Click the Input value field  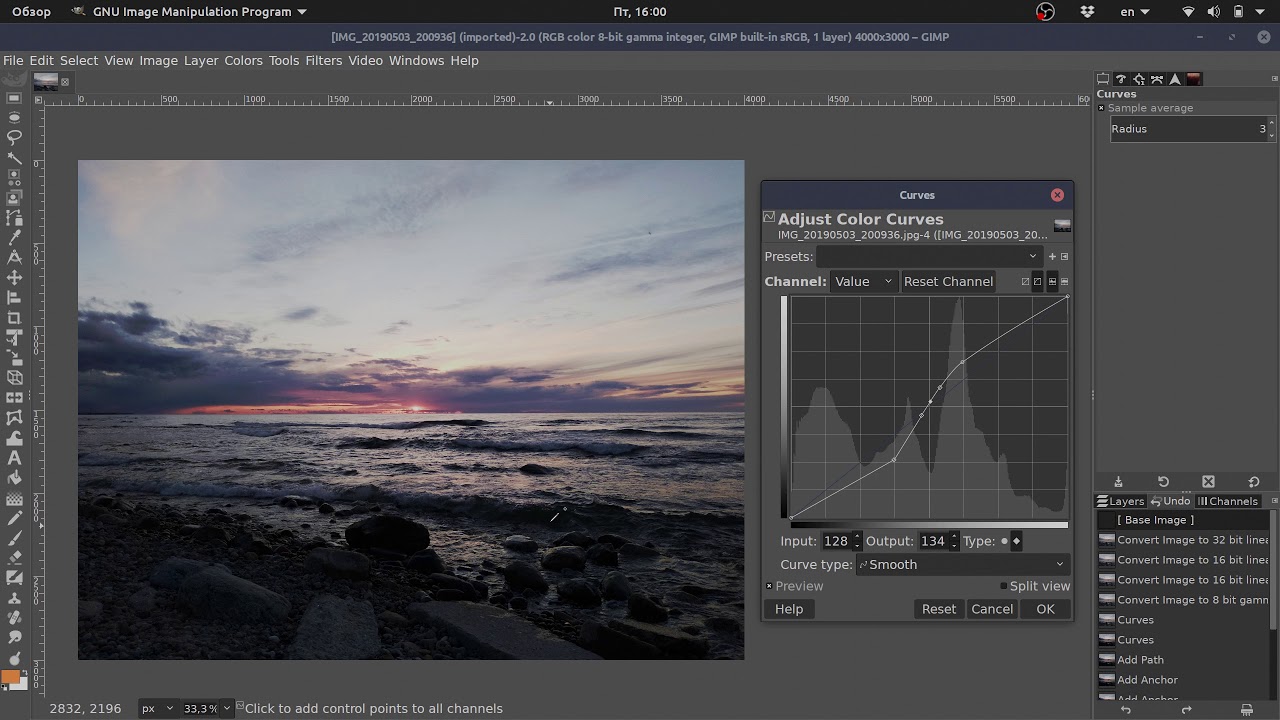[x=836, y=541]
